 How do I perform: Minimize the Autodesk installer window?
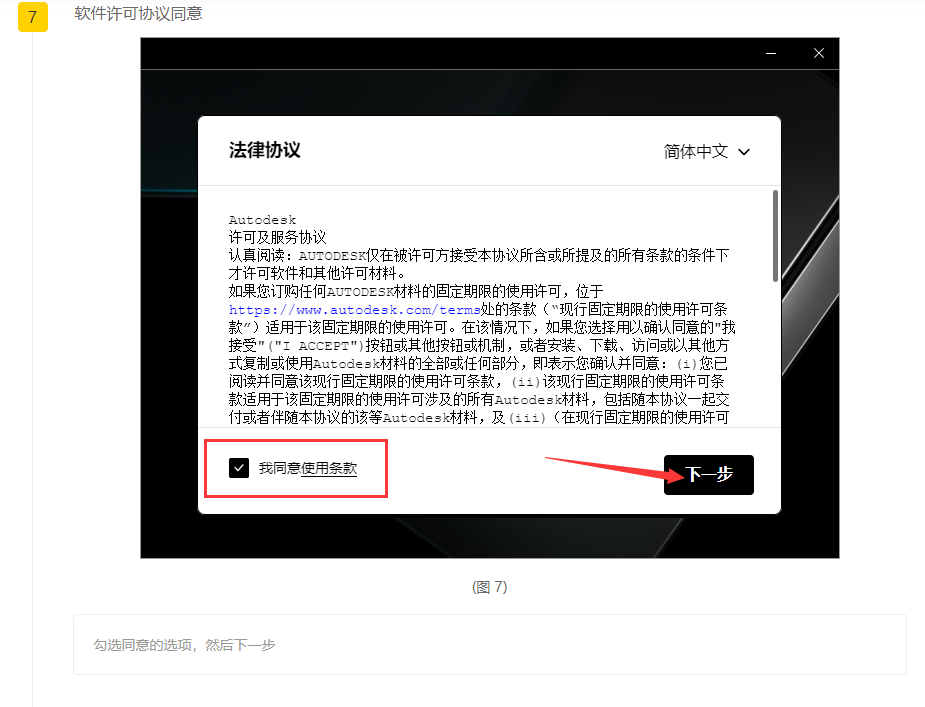770,53
